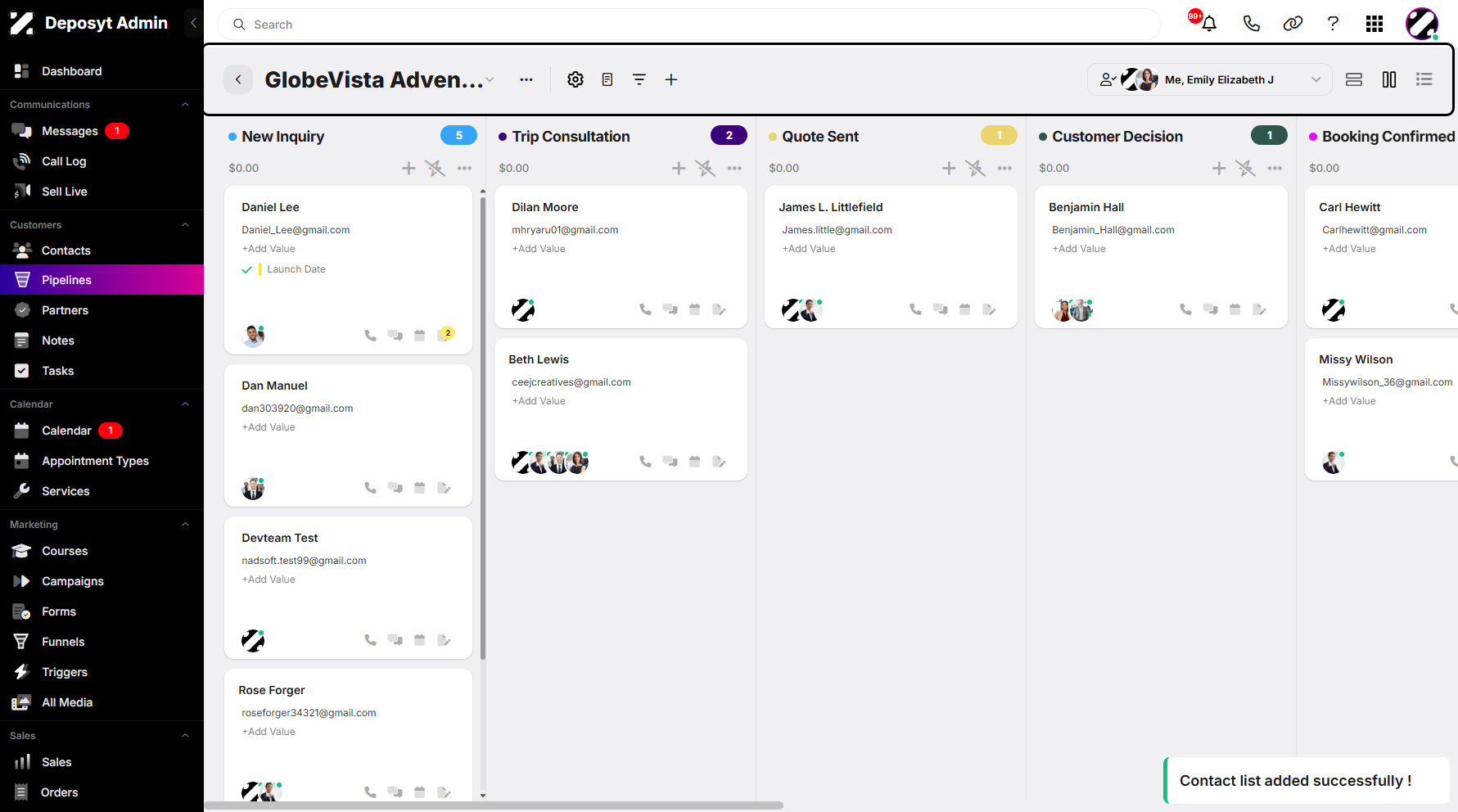Image resolution: width=1458 pixels, height=812 pixels.
Task: Toggle automation icon in Quote Sent column
Action: pyautogui.click(x=975, y=168)
